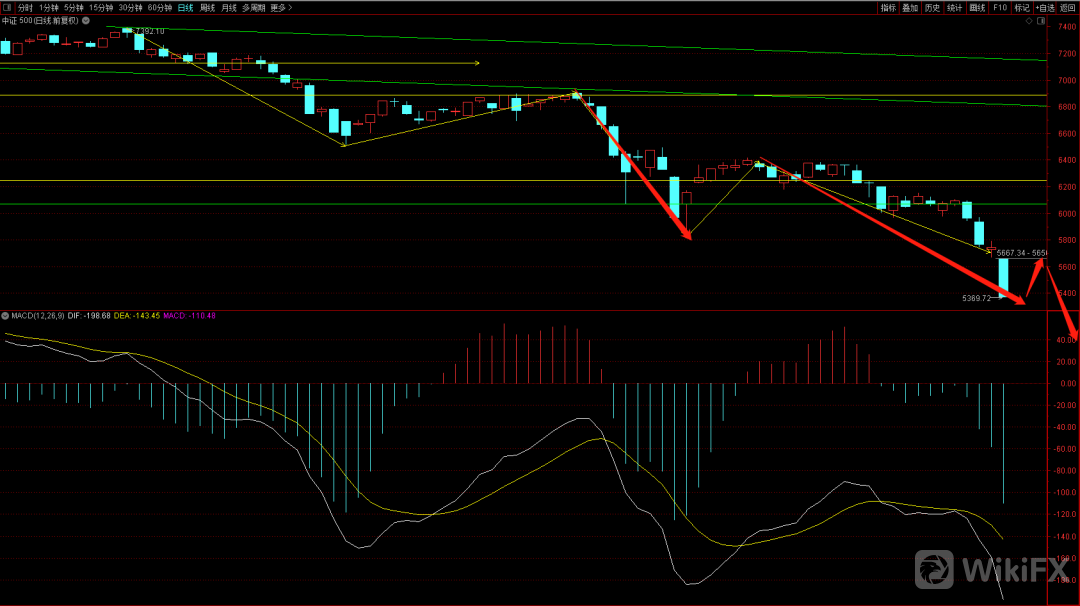The width and height of the screenshot is (1080, 606).
Task: Switch to the 周线 weekly chart period
Action: [208, 7]
